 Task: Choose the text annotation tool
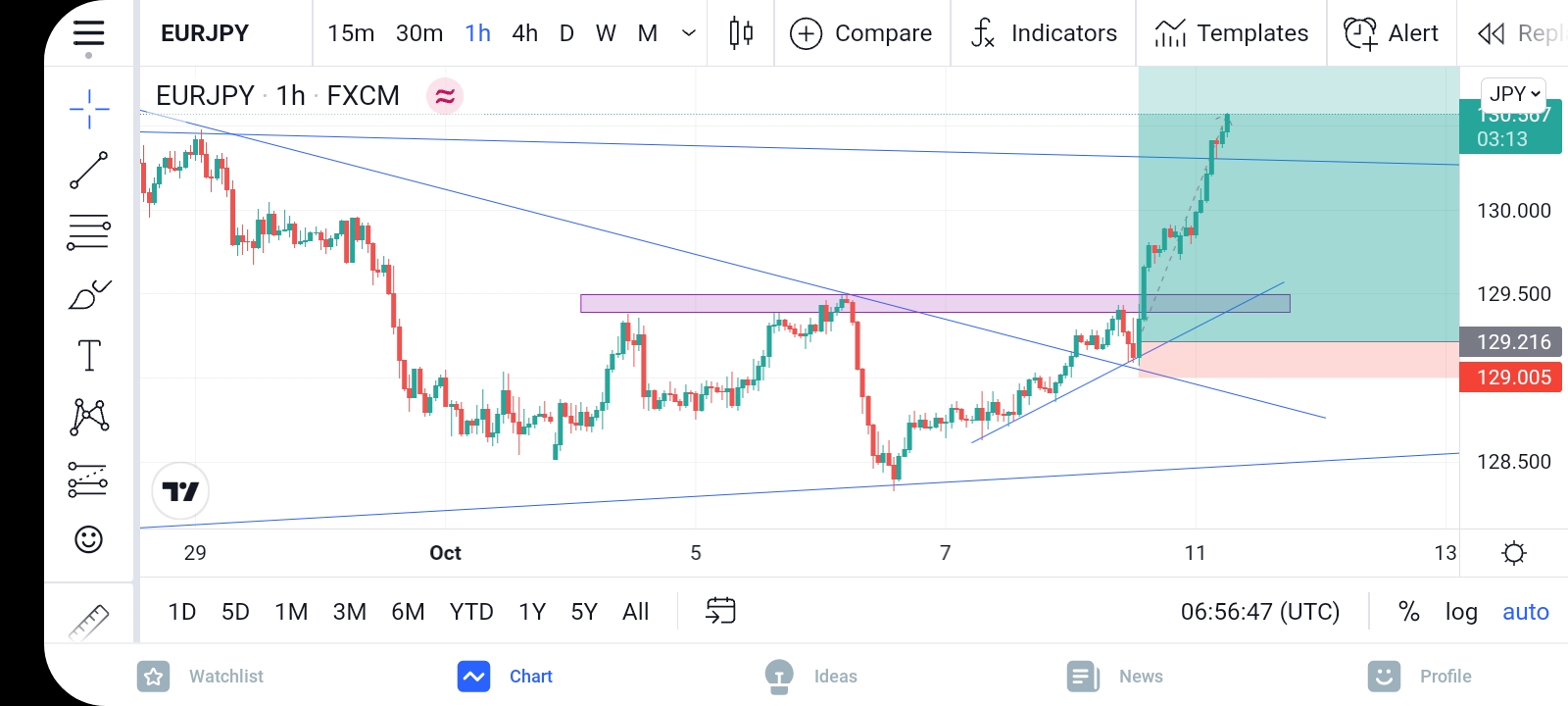pos(89,355)
